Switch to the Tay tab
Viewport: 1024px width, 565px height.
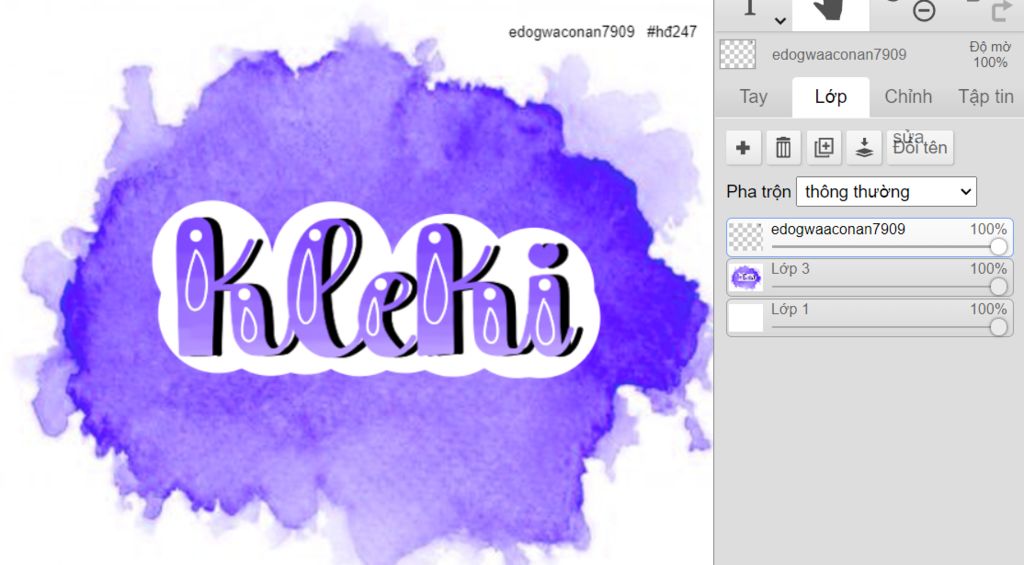(753, 97)
